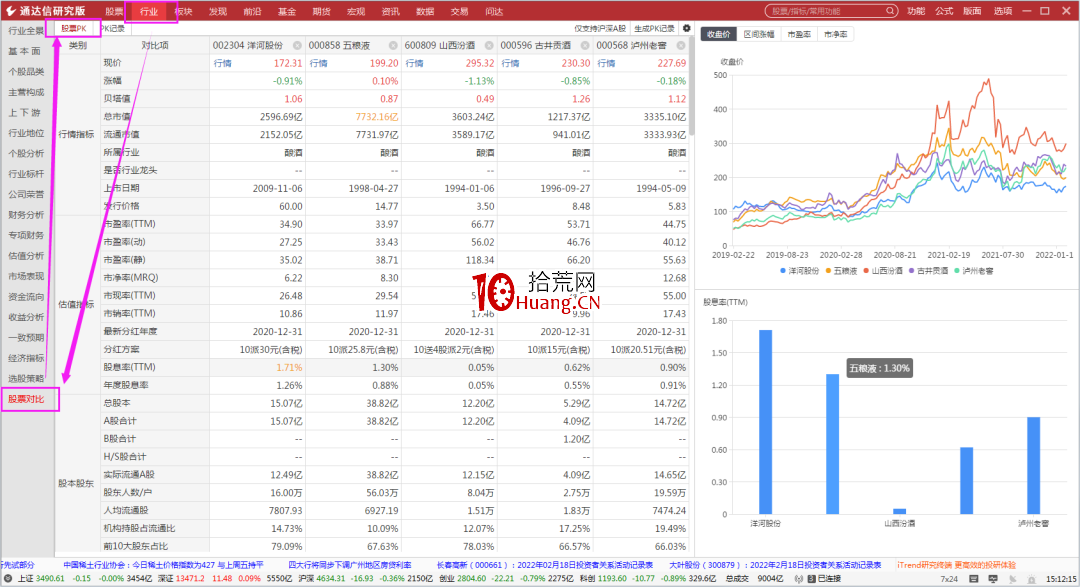
Task: Click the 股息率(TTM) row label
Action: tap(129, 367)
